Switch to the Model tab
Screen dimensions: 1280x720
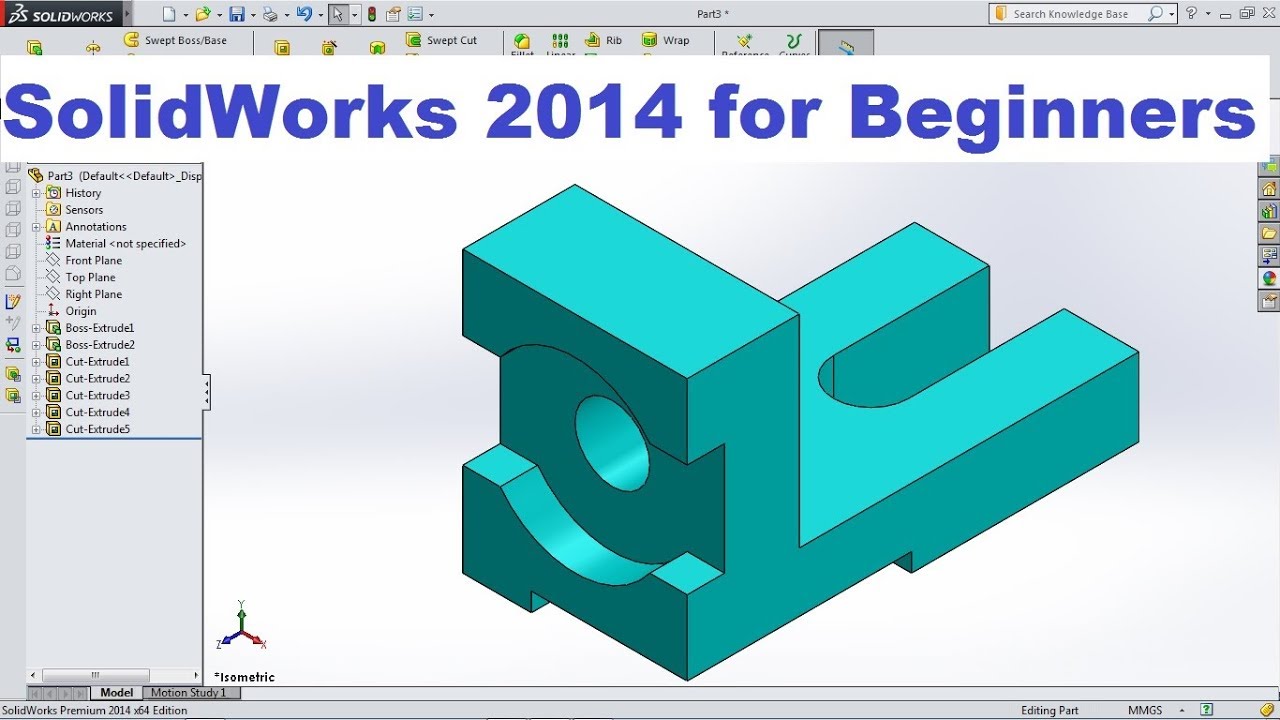[117, 692]
